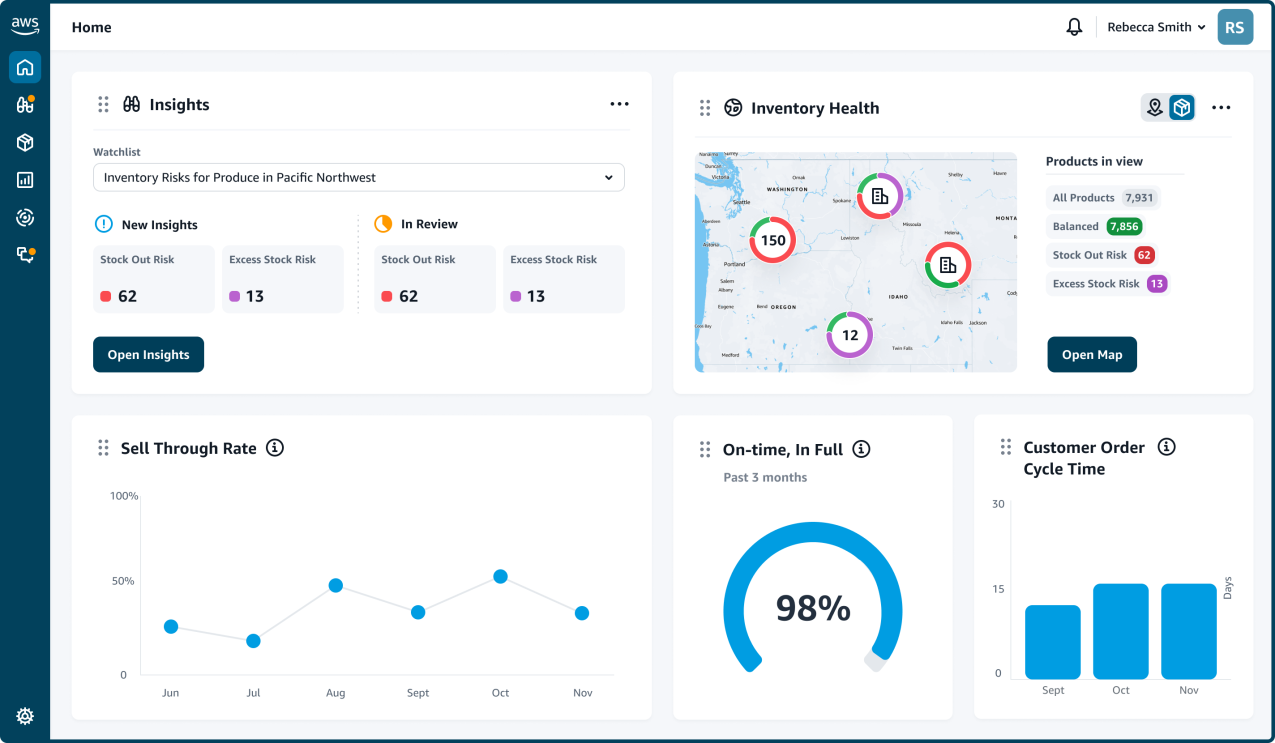
Task: Click the Open Map button
Action: (1092, 355)
